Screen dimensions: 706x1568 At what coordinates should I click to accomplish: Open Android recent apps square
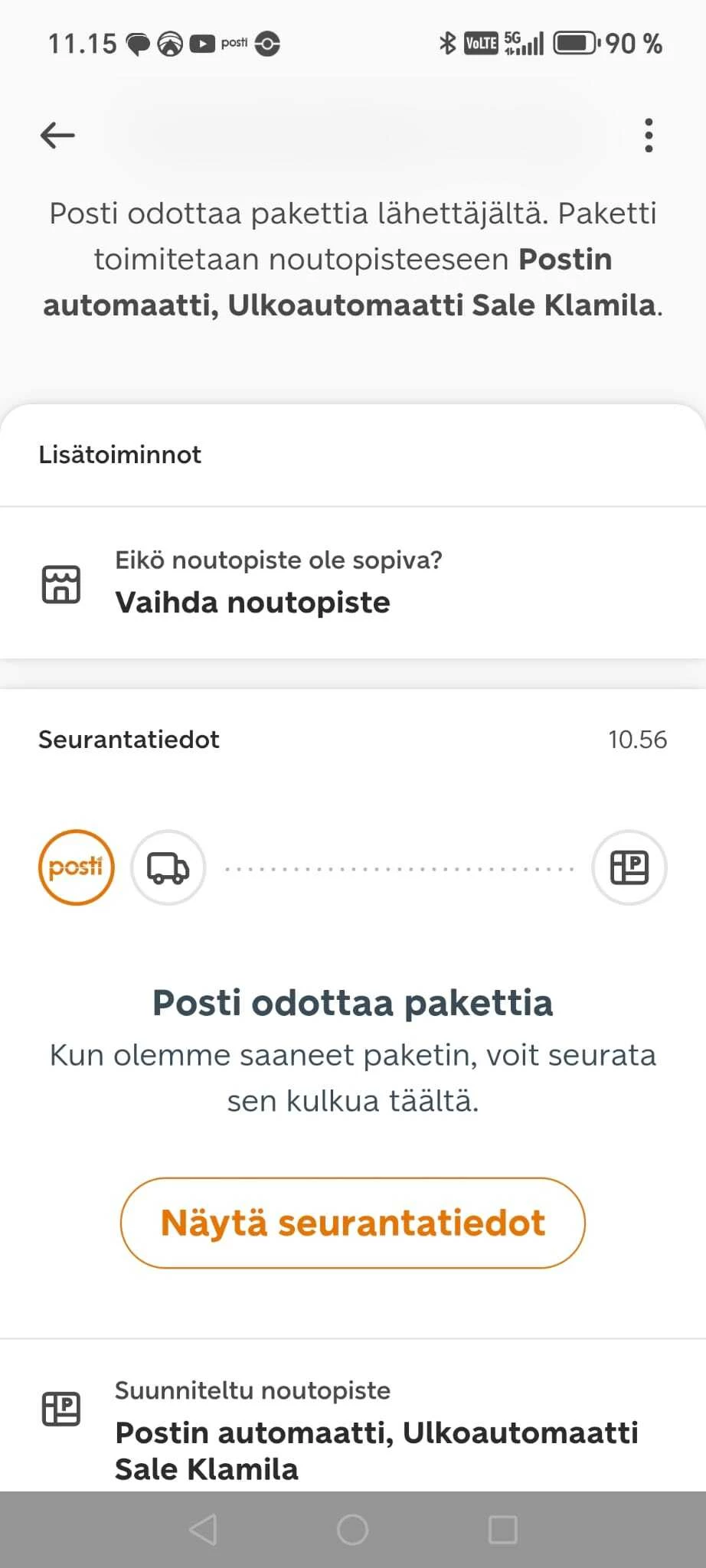pos(502,1530)
